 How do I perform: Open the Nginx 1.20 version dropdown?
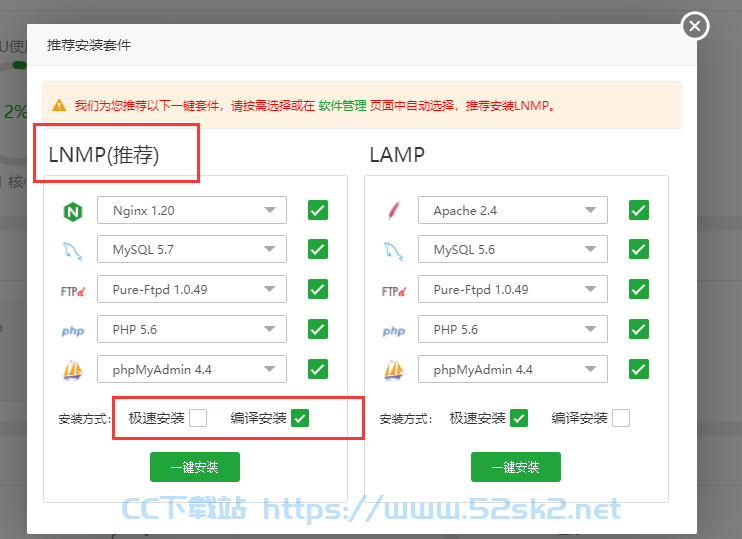point(192,210)
